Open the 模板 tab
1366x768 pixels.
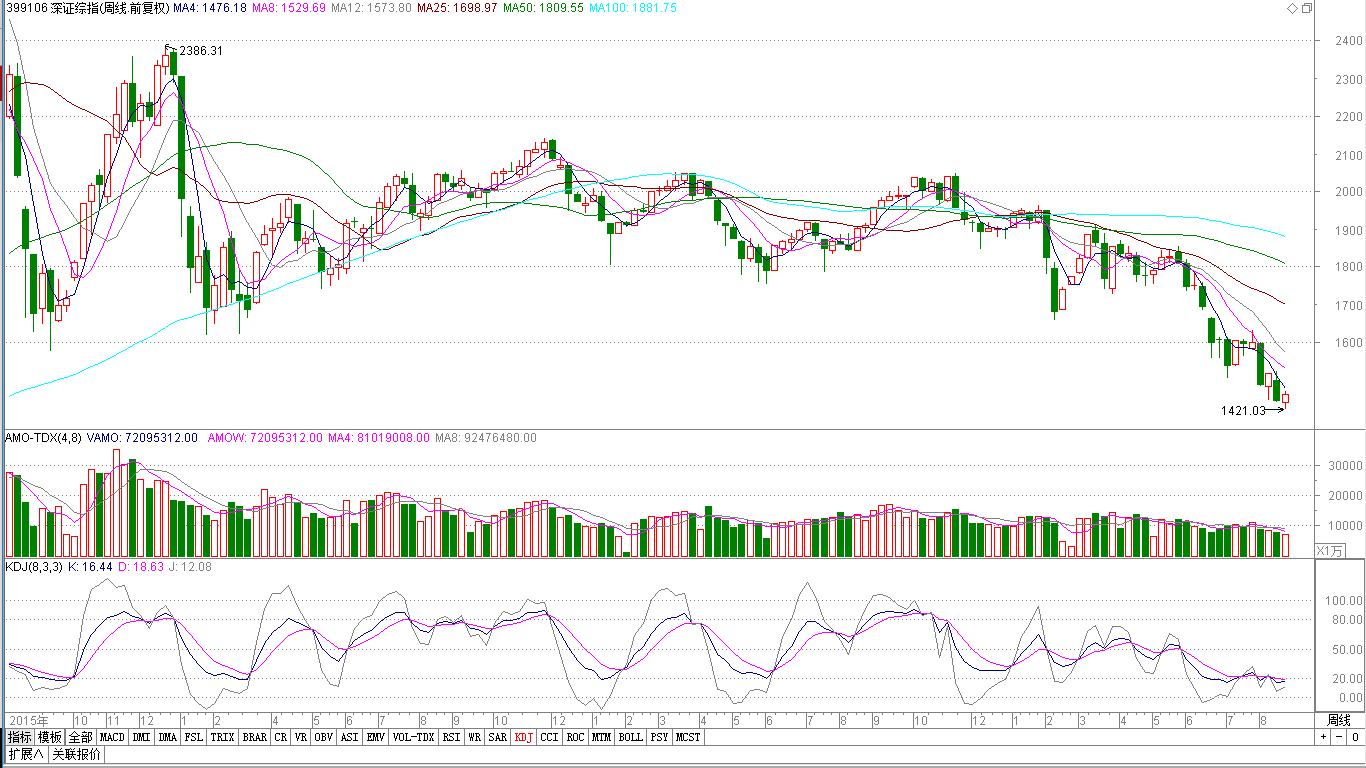point(51,737)
